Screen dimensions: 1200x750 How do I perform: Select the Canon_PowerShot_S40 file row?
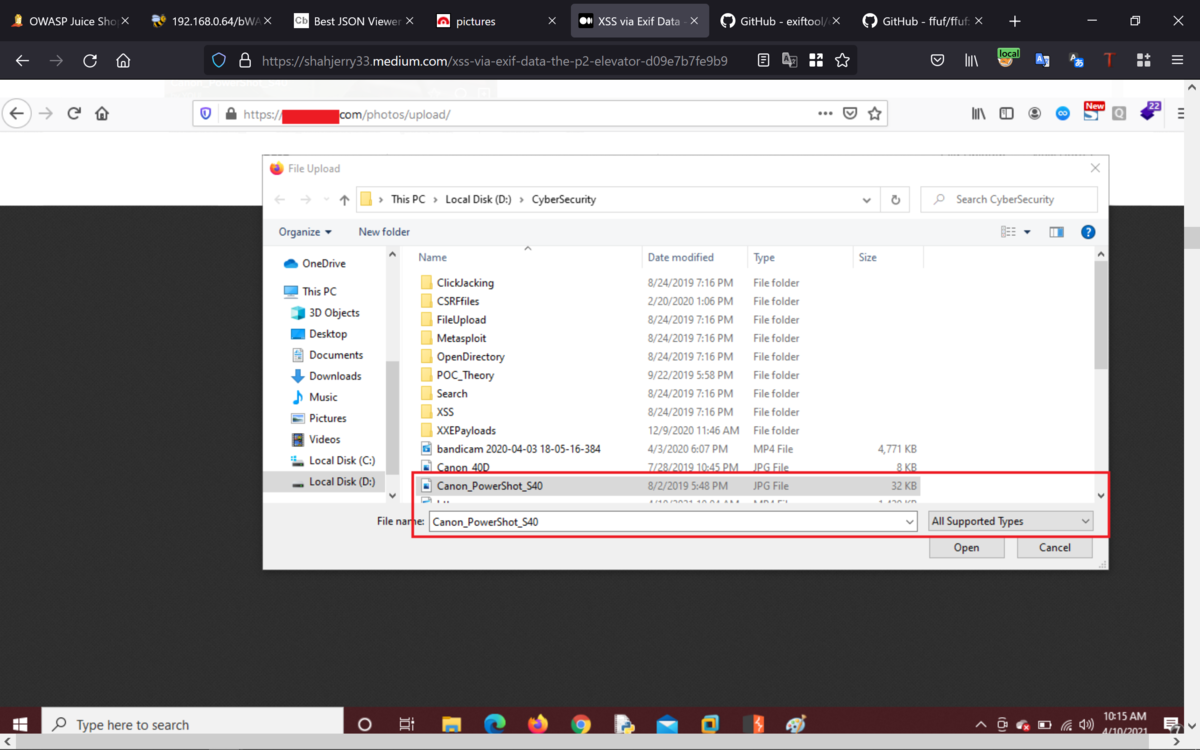click(668, 486)
